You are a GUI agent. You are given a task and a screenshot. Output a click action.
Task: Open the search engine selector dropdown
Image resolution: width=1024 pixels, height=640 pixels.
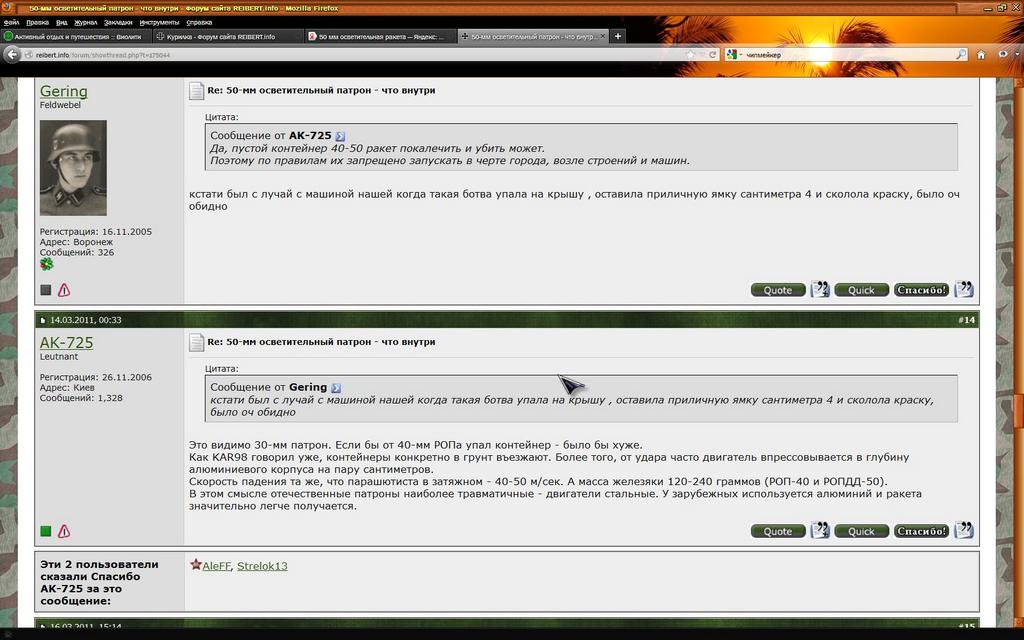tap(734, 55)
